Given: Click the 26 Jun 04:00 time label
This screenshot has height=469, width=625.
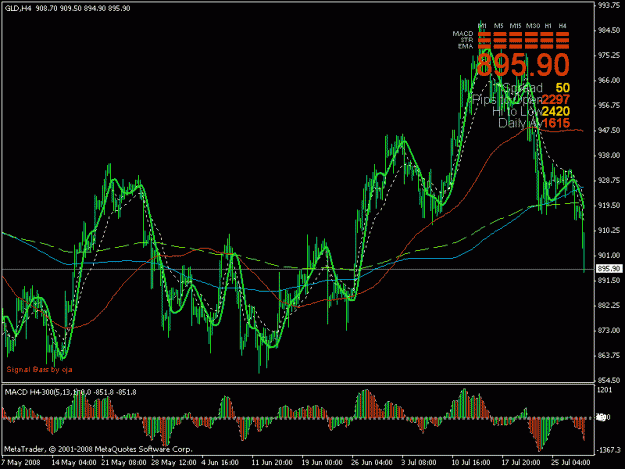Looking at the screenshot, I should tap(371, 462).
